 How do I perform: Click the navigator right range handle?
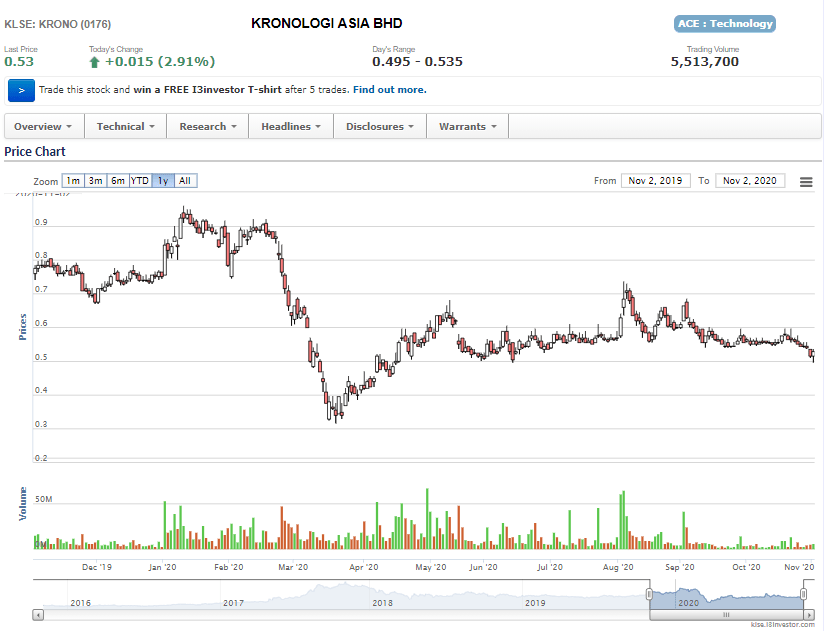click(x=806, y=595)
